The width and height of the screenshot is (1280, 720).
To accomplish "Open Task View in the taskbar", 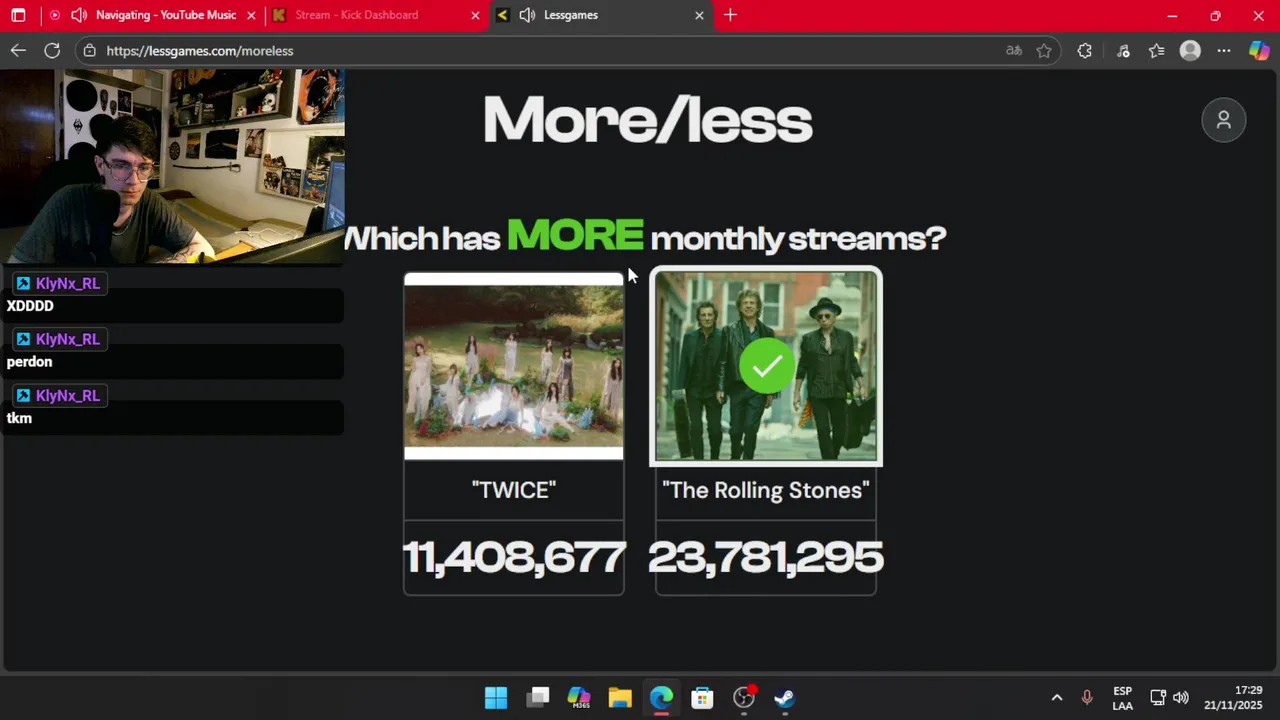I will (538, 697).
